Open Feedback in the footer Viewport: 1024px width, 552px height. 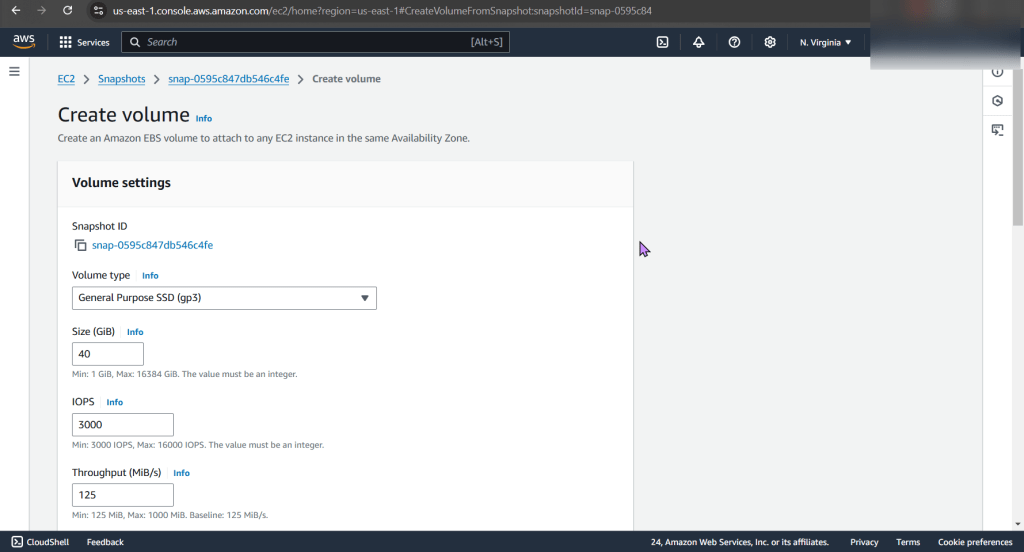[105, 542]
